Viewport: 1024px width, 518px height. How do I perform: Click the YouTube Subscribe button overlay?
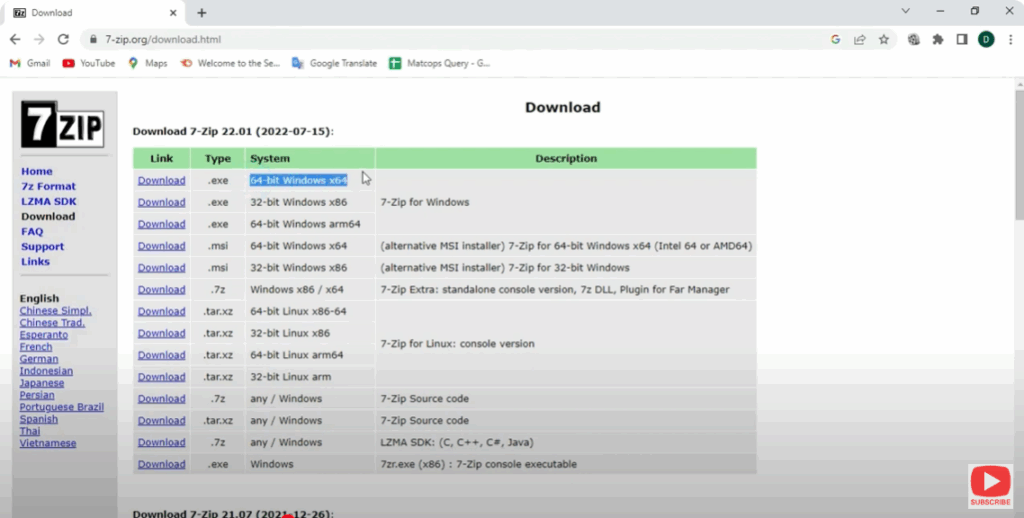click(990, 487)
